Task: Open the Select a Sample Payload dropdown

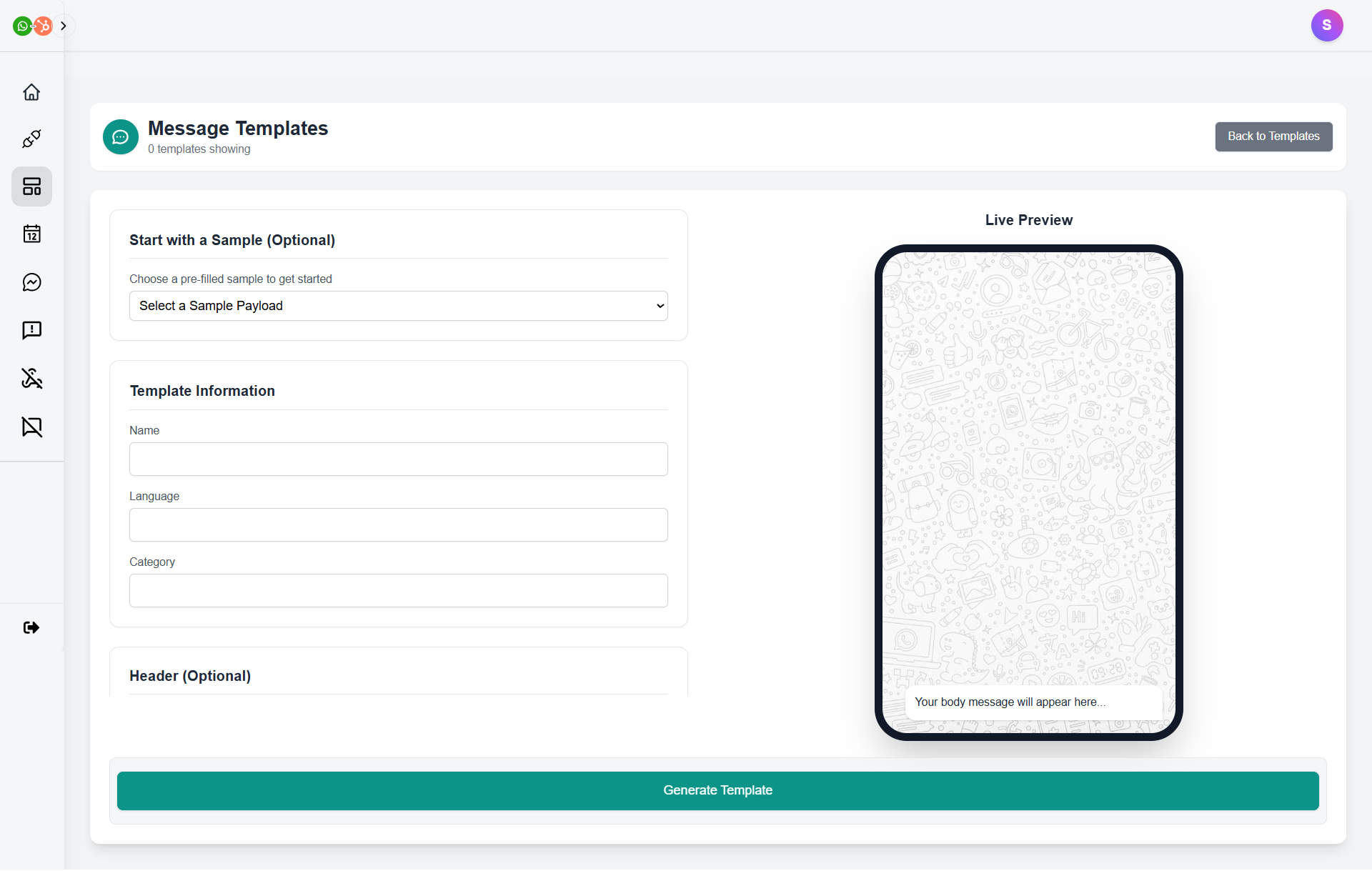Action: tap(398, 306)
